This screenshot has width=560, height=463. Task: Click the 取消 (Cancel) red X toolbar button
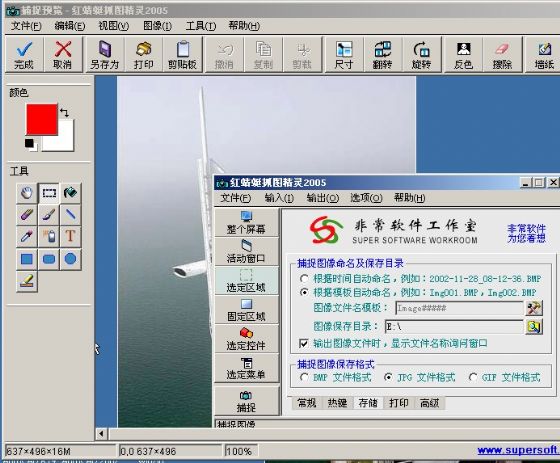pos(63,55)
